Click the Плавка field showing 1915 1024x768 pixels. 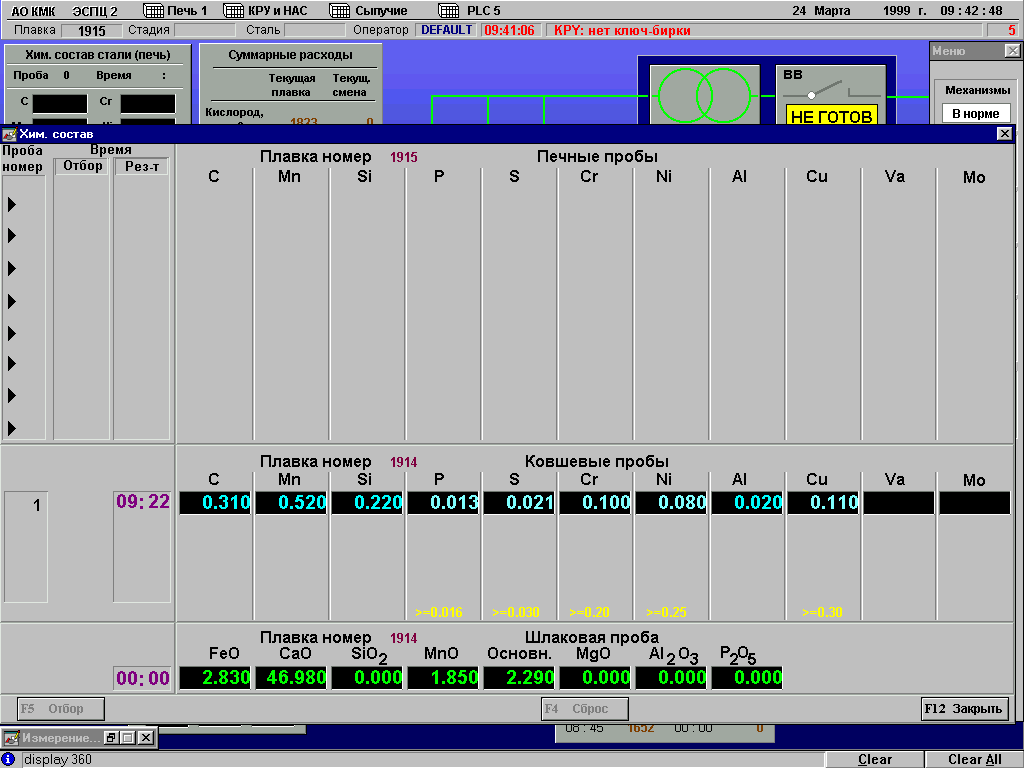point(91,31)
